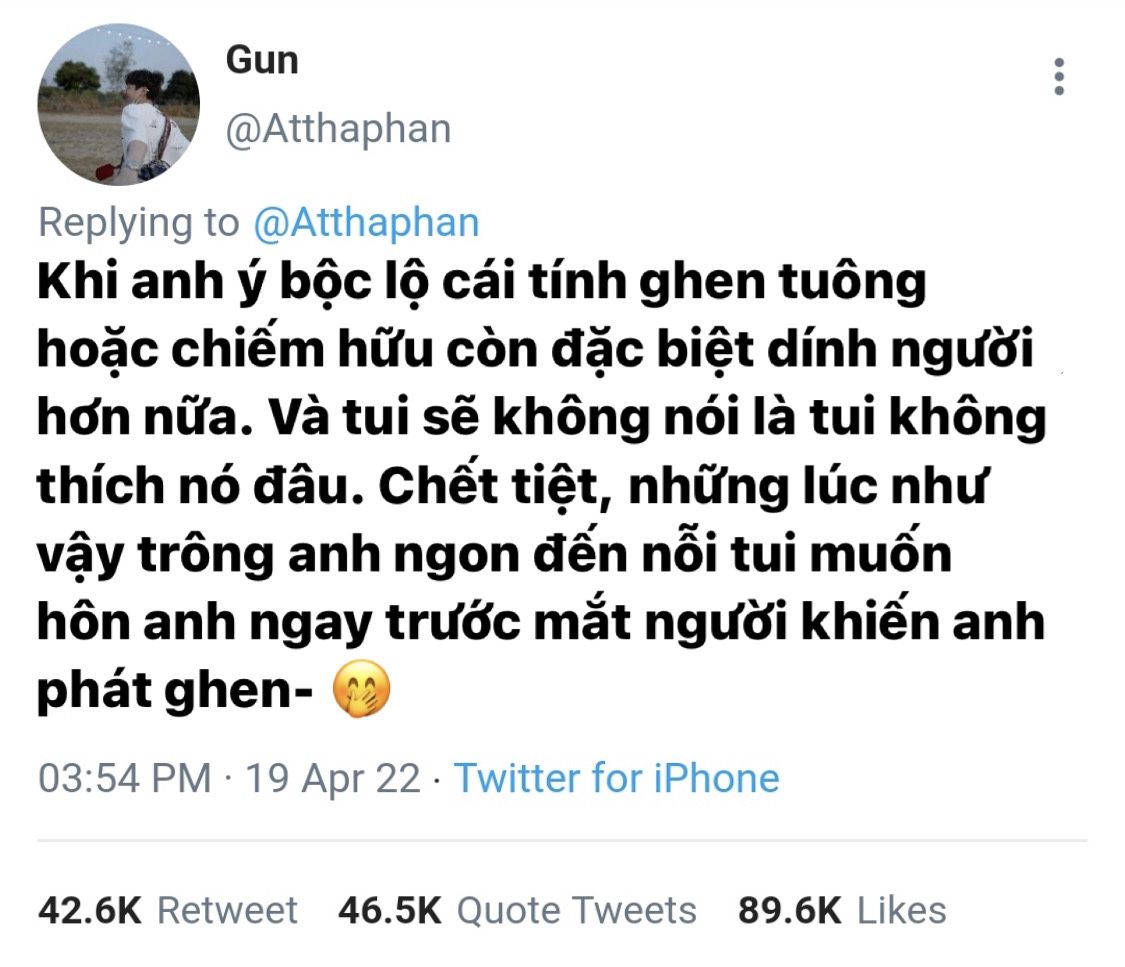Screen dimensions: 1125x967
Task: Click the "Replying to" label
Action: pos(138,222)
